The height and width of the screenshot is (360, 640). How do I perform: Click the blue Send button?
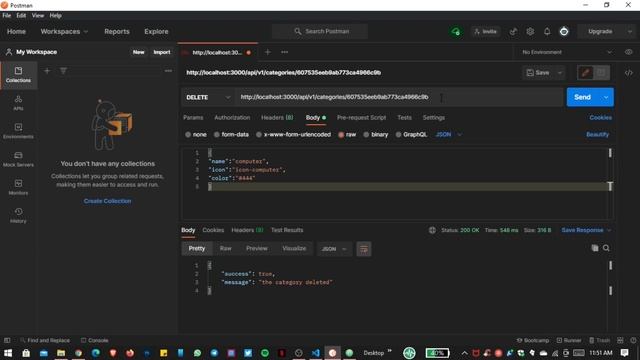[582, 98]
